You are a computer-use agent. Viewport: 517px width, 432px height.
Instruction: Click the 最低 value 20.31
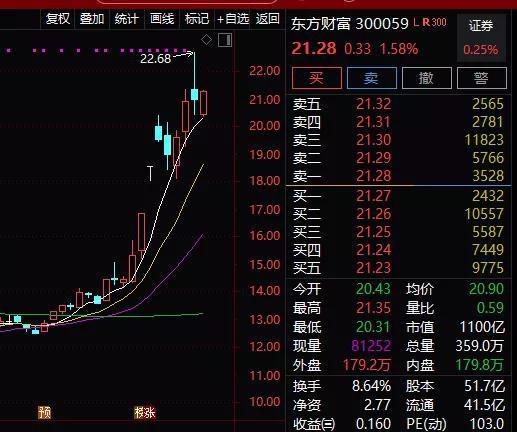[373, 327]
